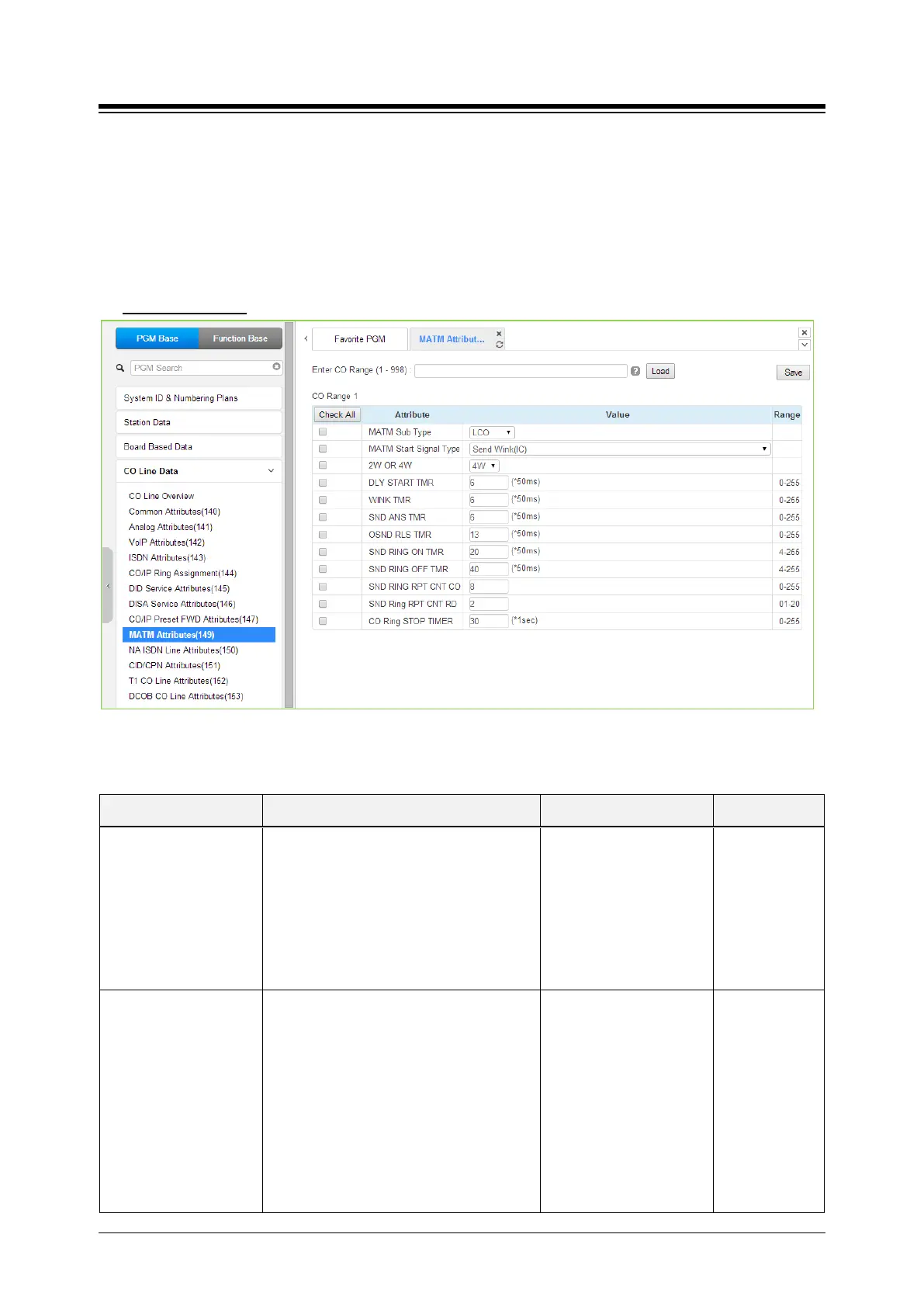Click the left arrow before Favorite PGM
The image size is (924, 1307).
(x=306, y=339)
